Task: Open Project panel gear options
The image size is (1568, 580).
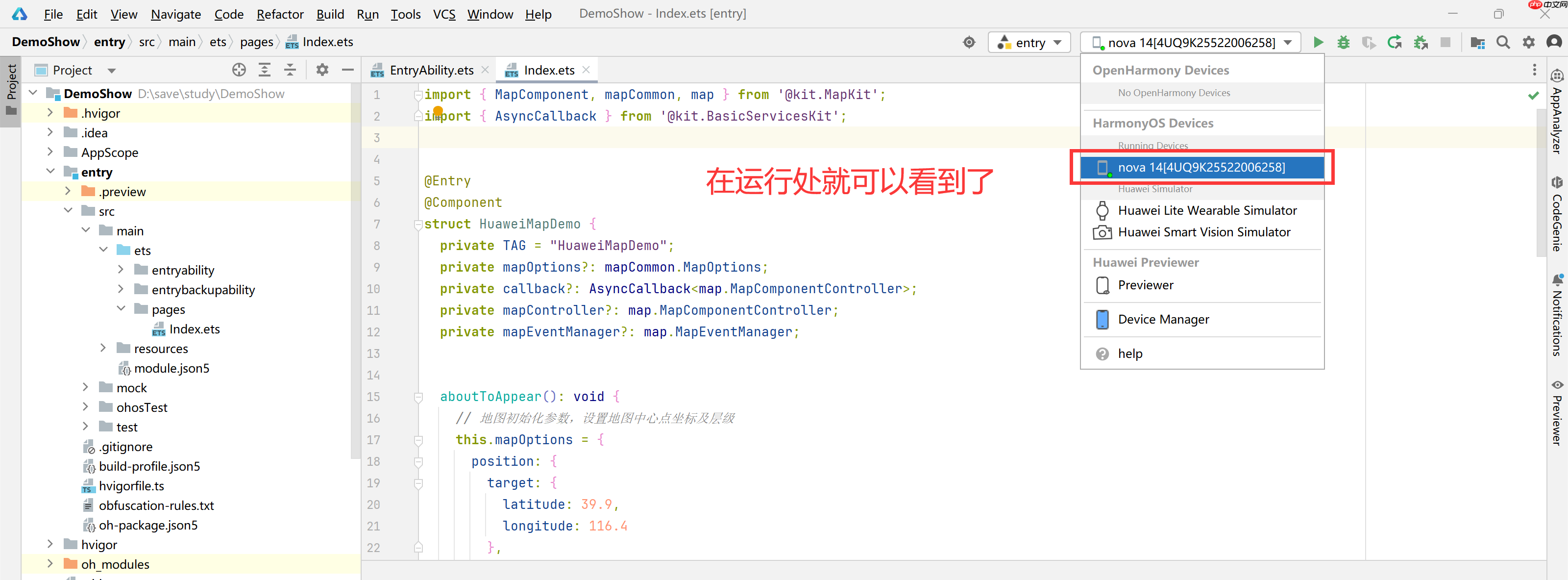Action: [x=322, y=70]
